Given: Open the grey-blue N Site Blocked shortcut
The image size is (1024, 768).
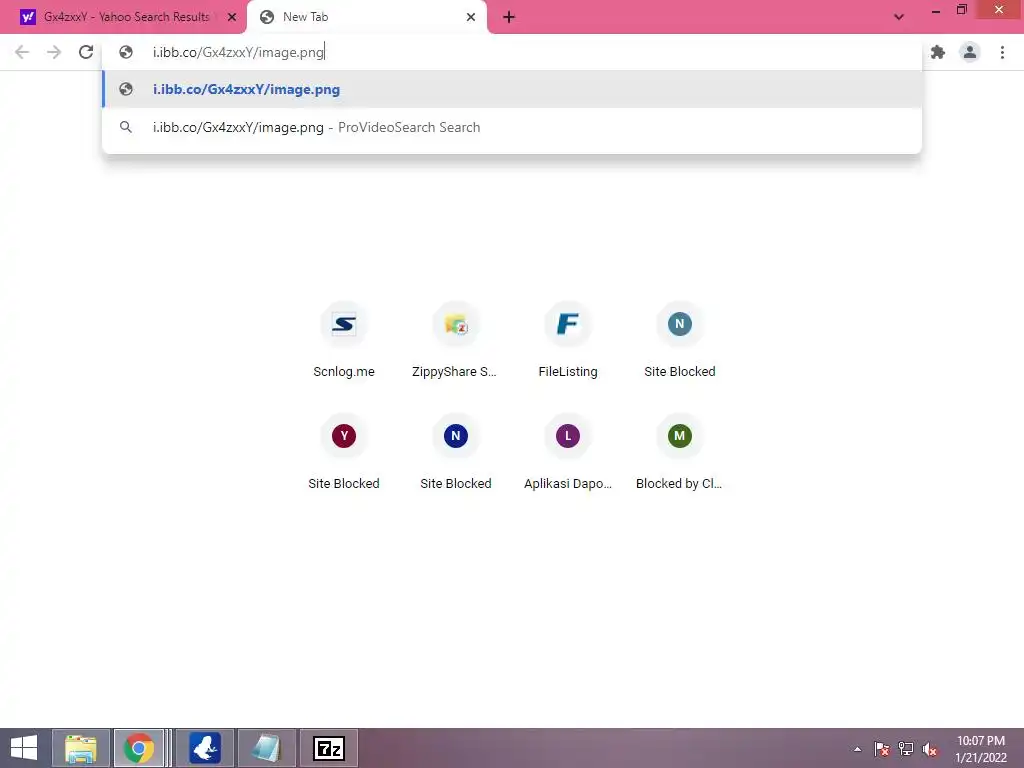Looking at the screenshot, I should [x=679, y=342].
